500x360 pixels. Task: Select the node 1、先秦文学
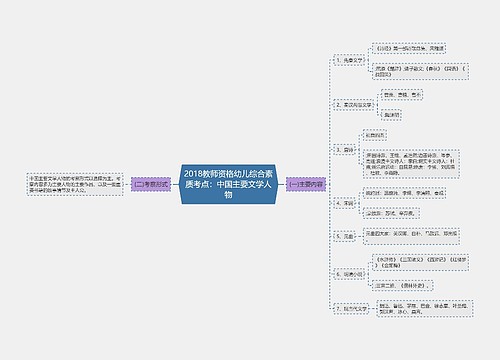(x=349, y=60)
